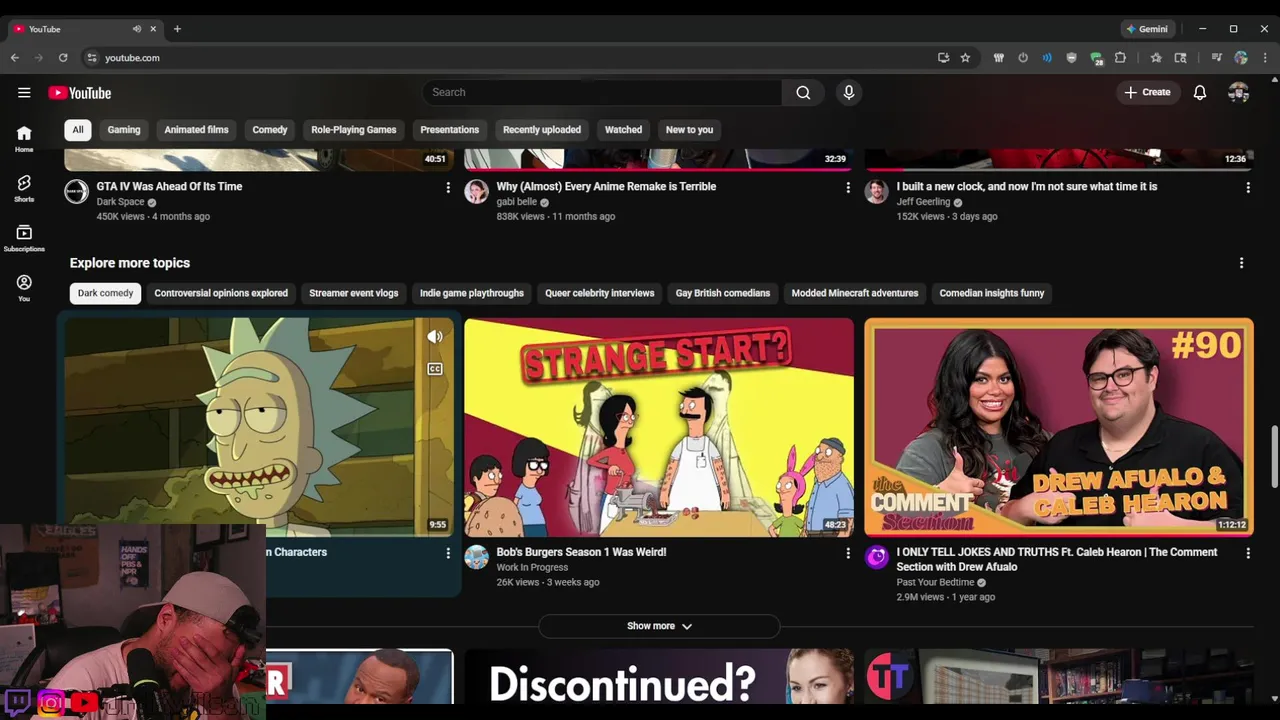Mute the Rick preview video
The image size is (1280, 720).
435,337
